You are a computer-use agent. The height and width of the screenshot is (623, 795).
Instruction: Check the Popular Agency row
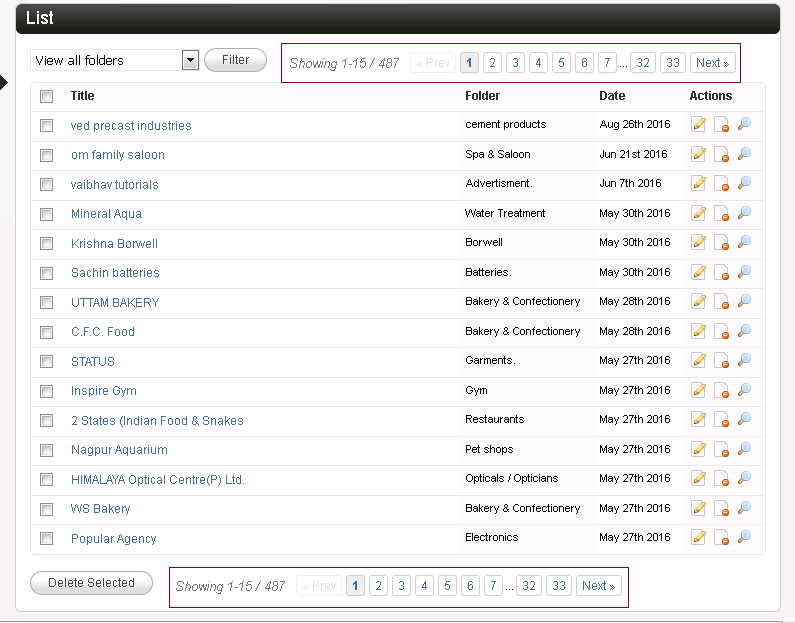click(x=47, y=538)
